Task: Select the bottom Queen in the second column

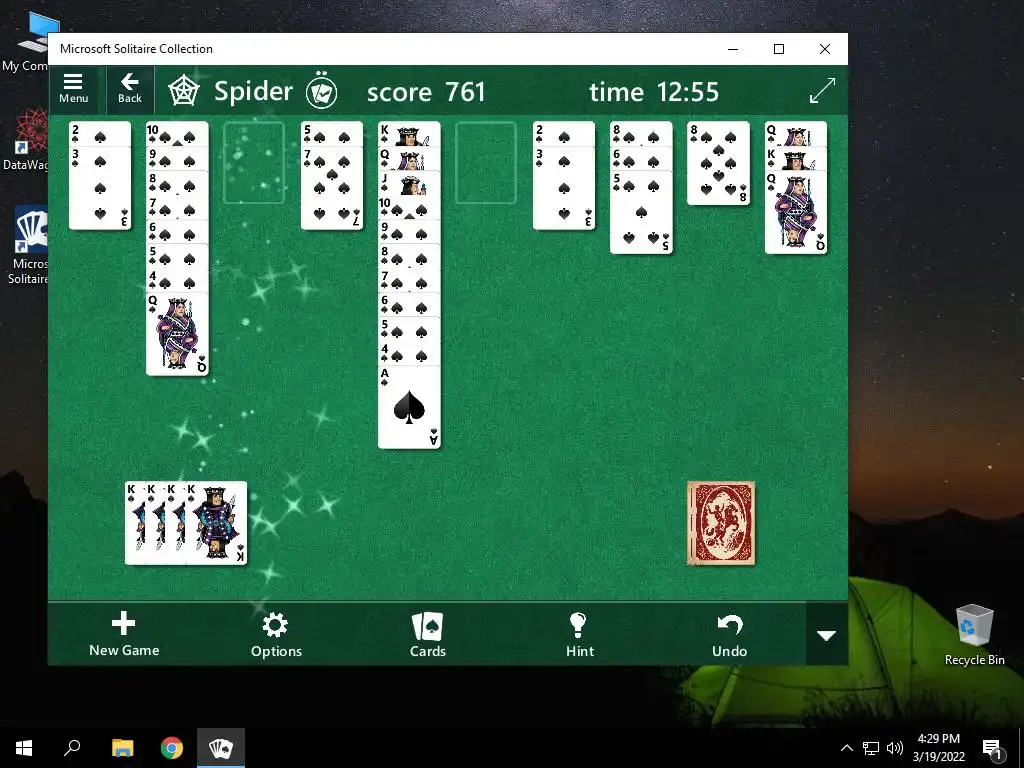Action: [177, 334]
